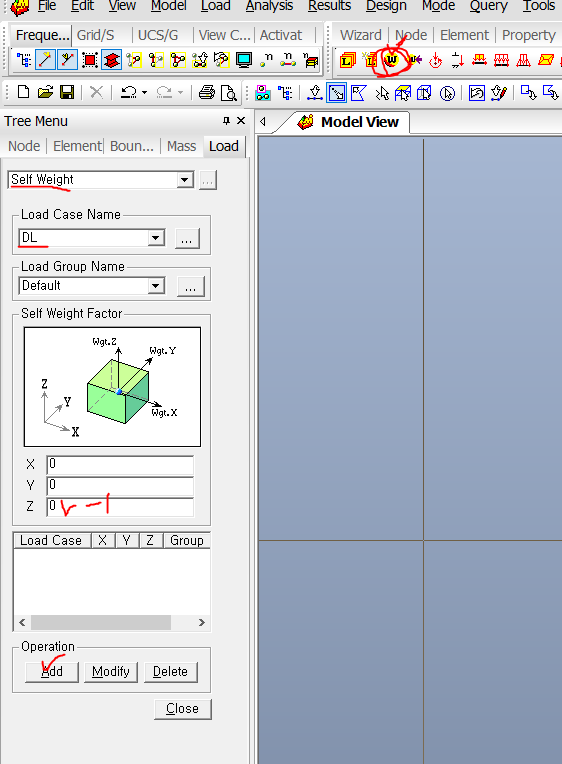Screen dimensions: 562x764
Task: Click the red circular specified displacement icon
Action: [435, 60]
